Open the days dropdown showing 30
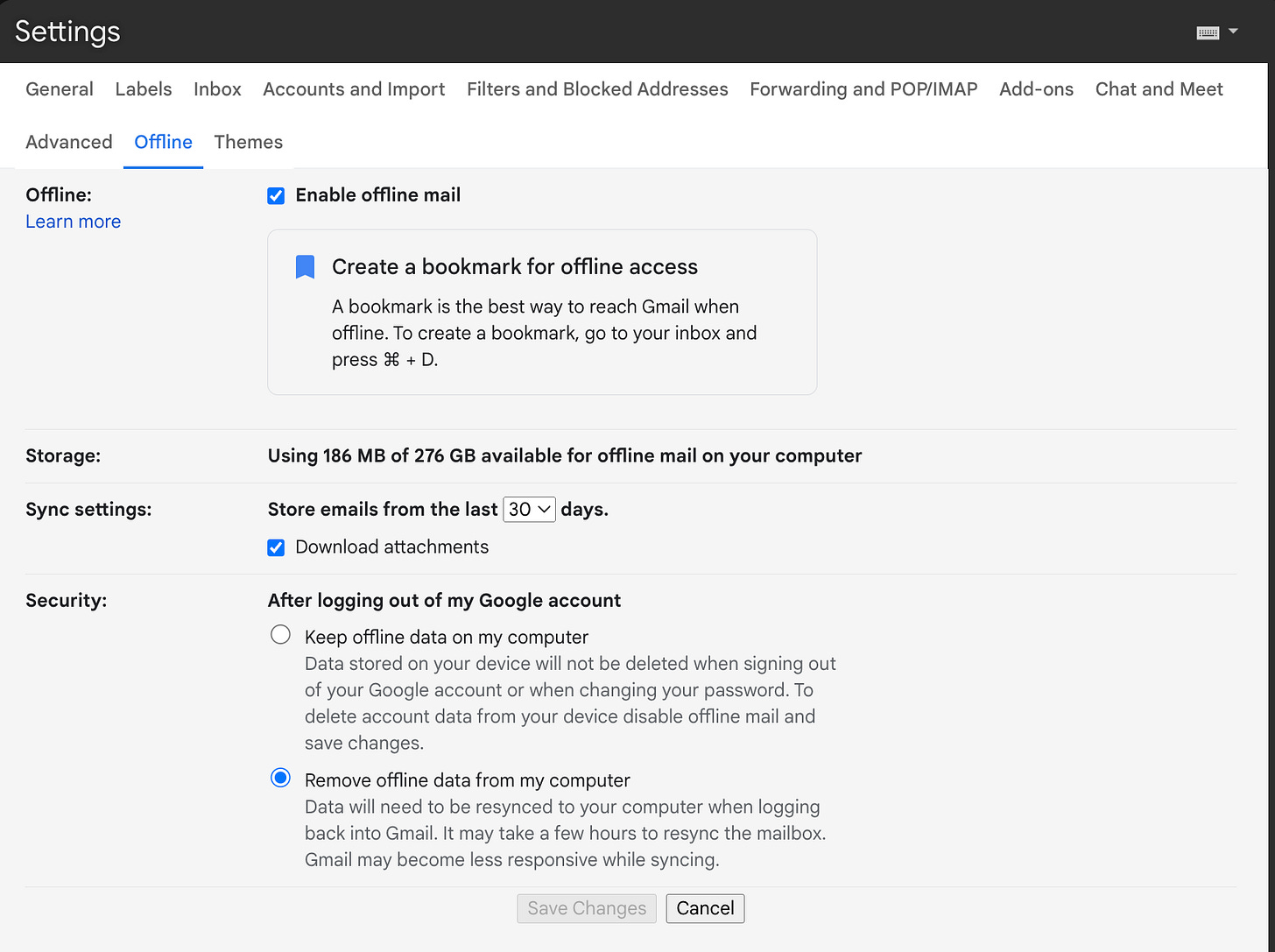The width and height of the screenshot is (1275, 952). coord(529,510)
